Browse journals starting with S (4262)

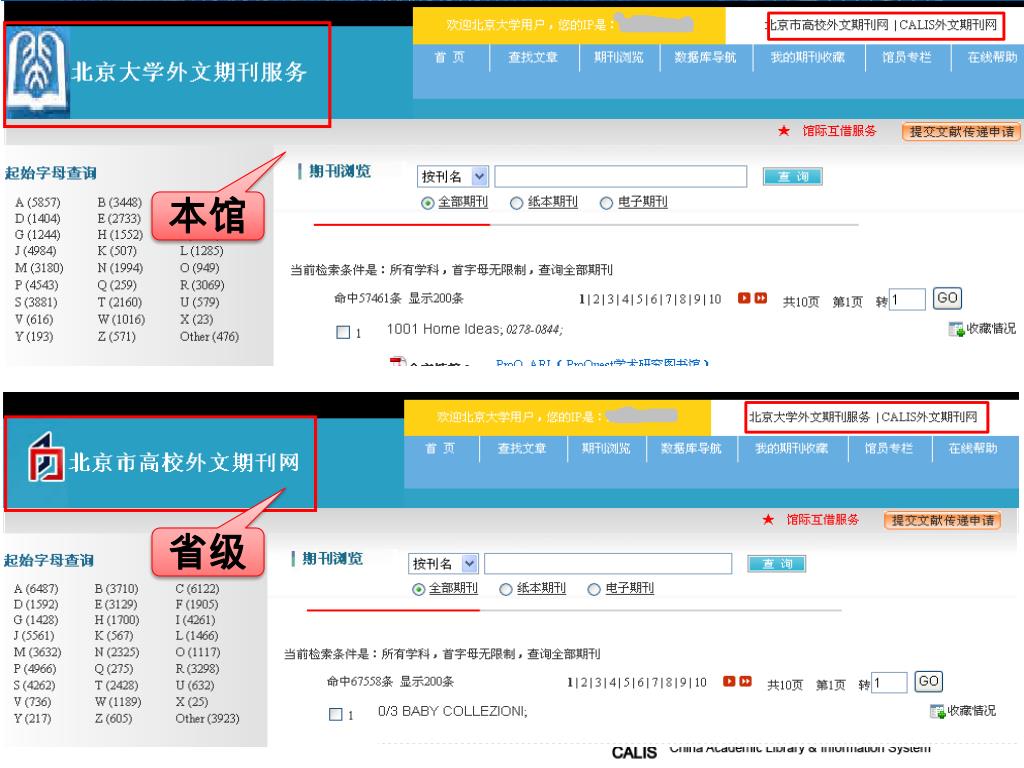(x=34, y=686)
